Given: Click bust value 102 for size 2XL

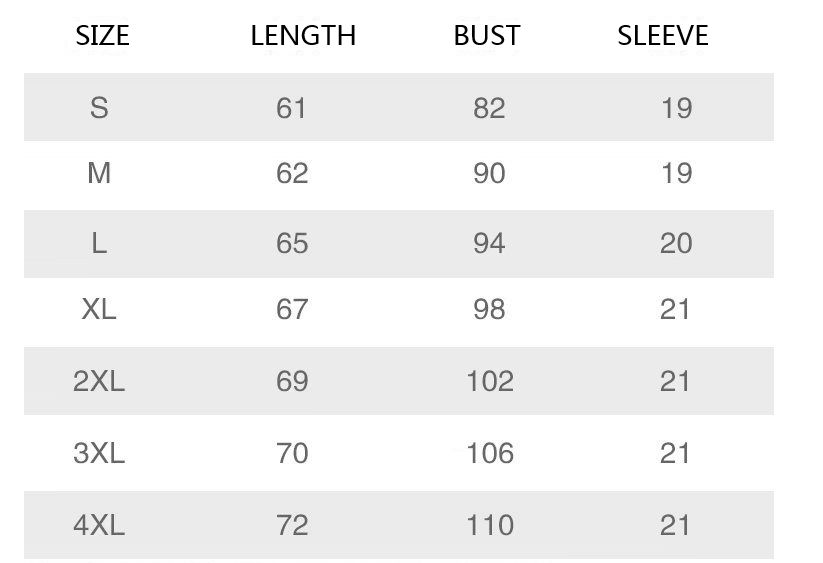Looking at the screenshot, I should (490, 381).
